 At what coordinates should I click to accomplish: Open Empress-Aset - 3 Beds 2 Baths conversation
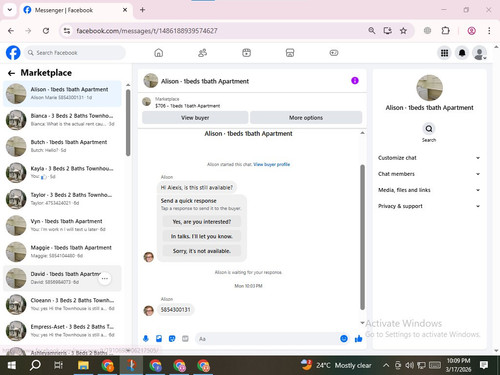pos(62,331)
